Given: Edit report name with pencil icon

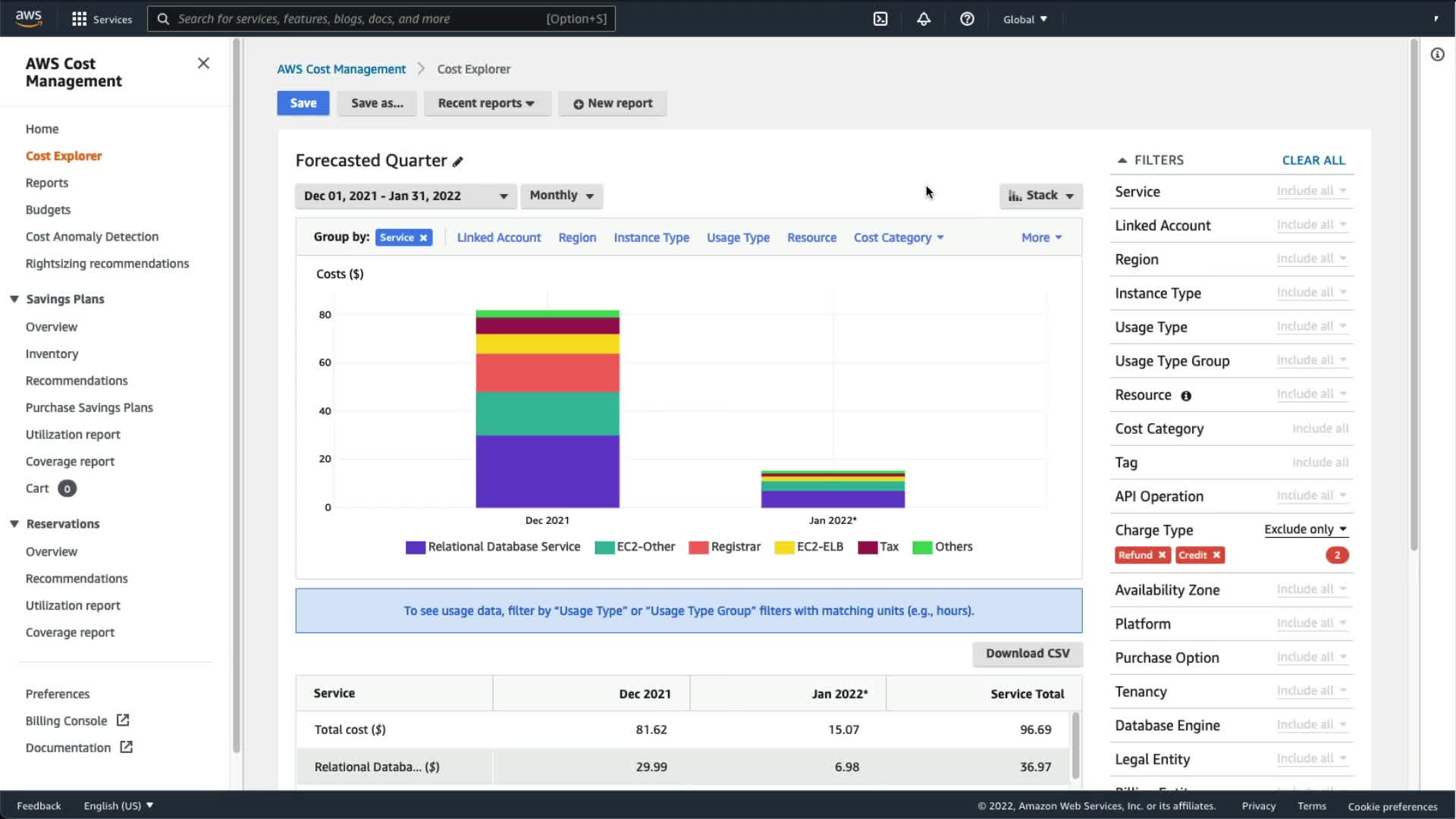Looking at the screenshot, I should click(458, 162).
